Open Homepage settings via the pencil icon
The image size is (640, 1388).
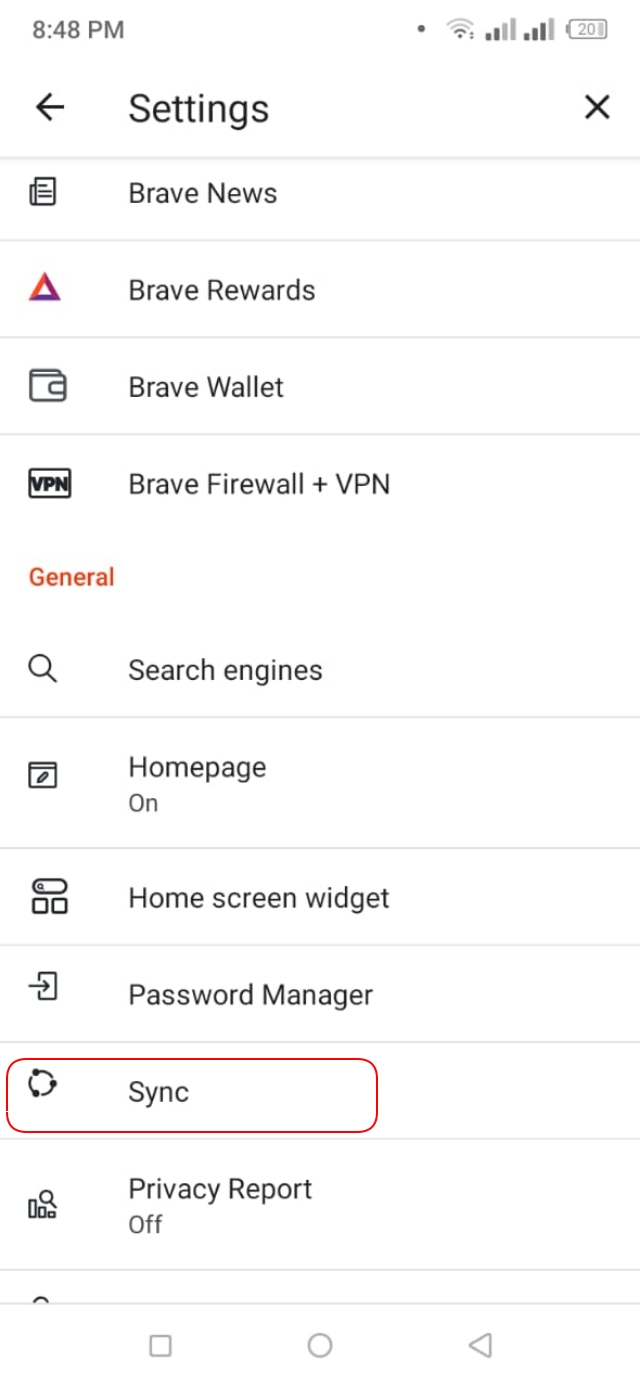point(42,776)
